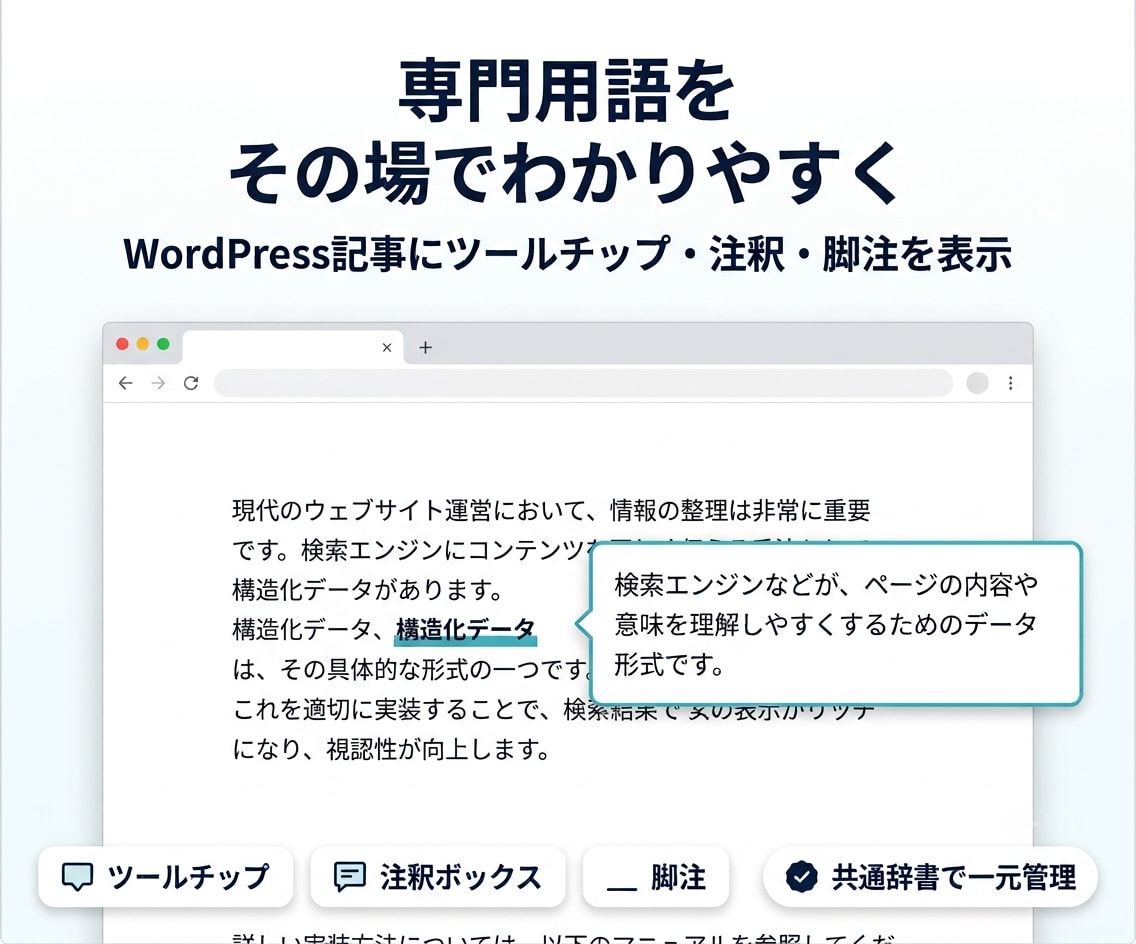Click the browser back arrow

pyautogui.click(x=125, y=383)
